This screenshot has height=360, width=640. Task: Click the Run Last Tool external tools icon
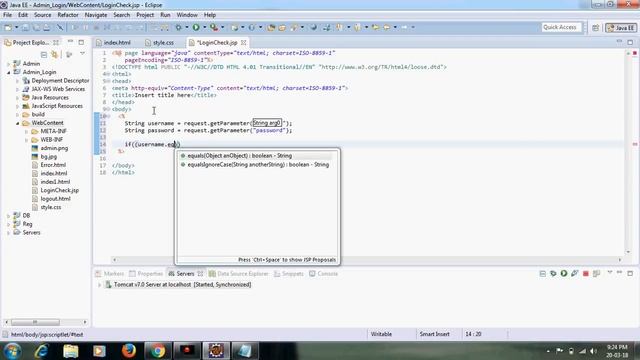[x=213, y=27]
